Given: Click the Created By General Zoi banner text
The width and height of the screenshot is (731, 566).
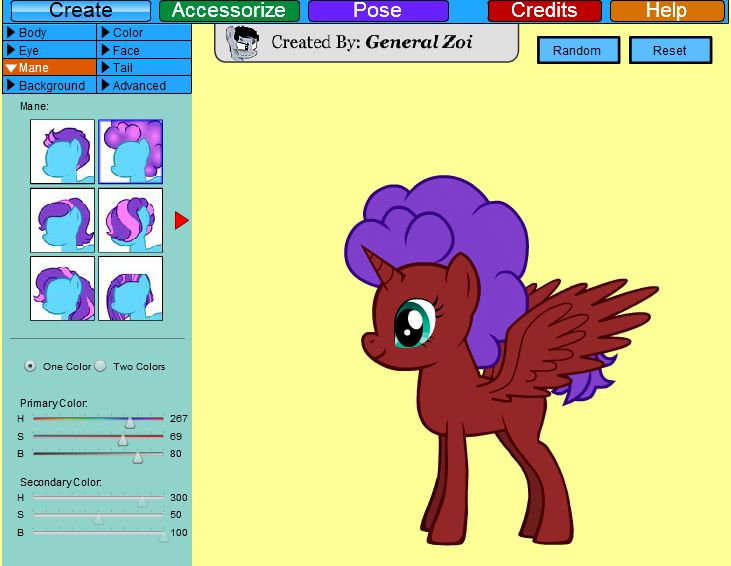Looking at the screenshot, I should click(x=372, y=42).
